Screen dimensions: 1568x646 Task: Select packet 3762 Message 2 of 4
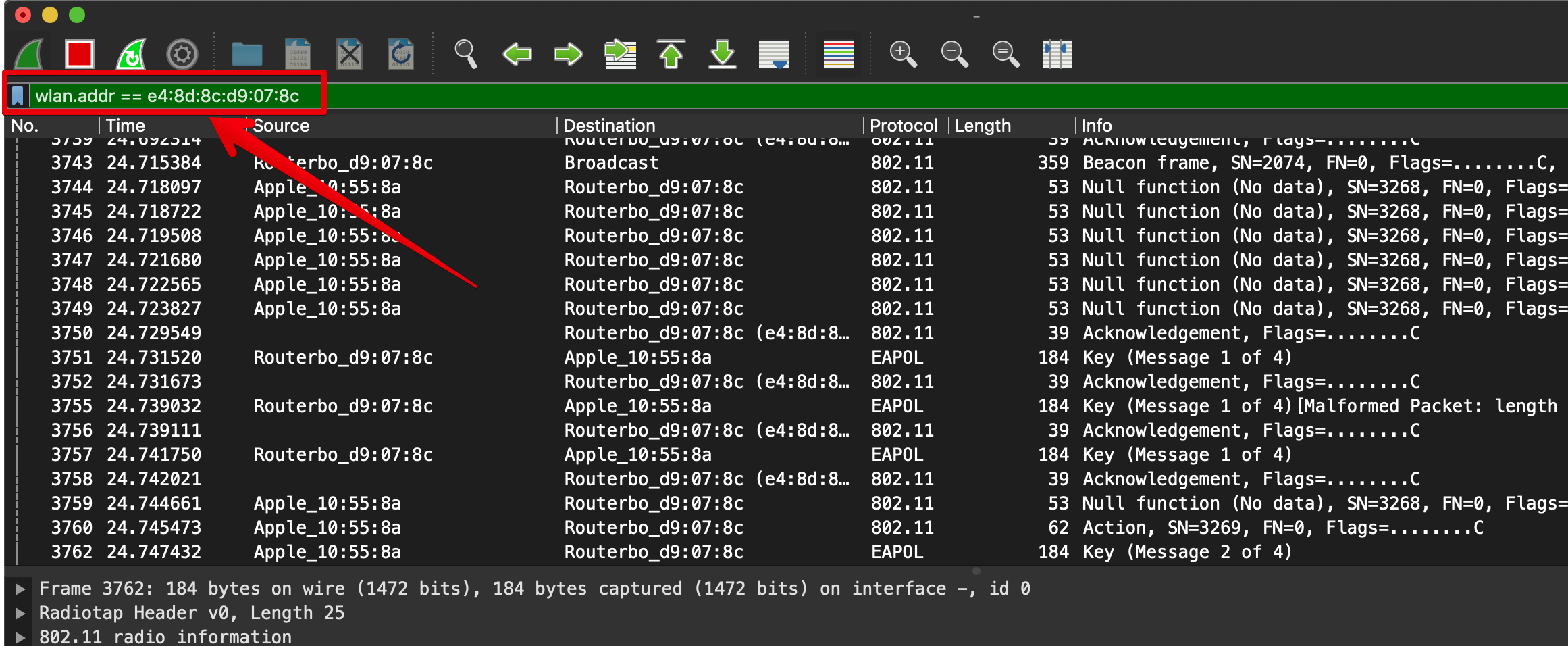click(787, 552)
